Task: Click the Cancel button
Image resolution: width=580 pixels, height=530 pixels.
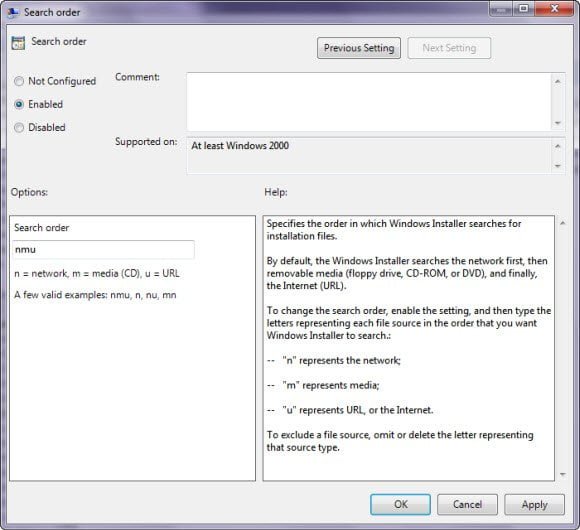Action: tap(467, 504)
